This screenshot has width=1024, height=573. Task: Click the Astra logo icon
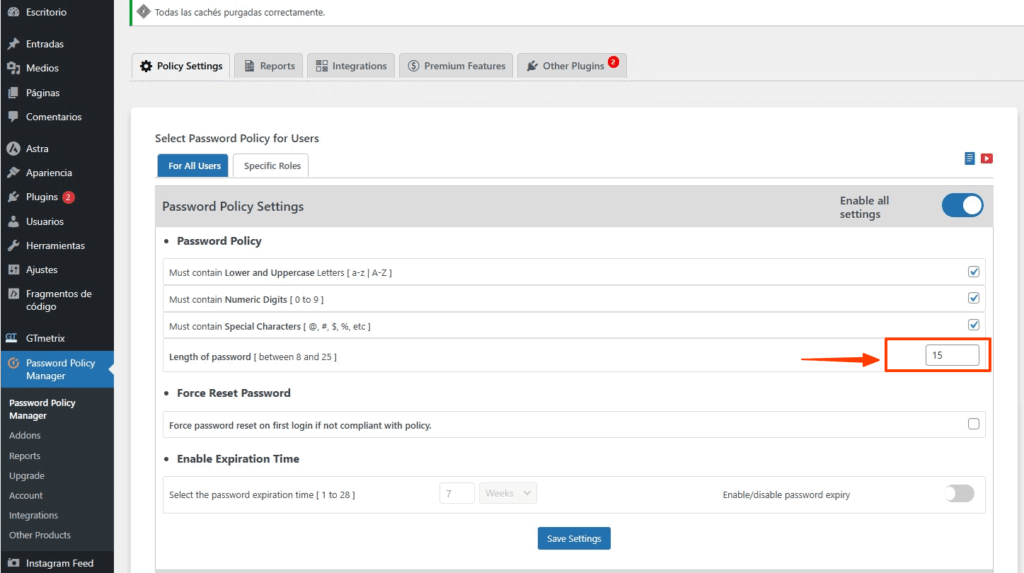[13, 148]
